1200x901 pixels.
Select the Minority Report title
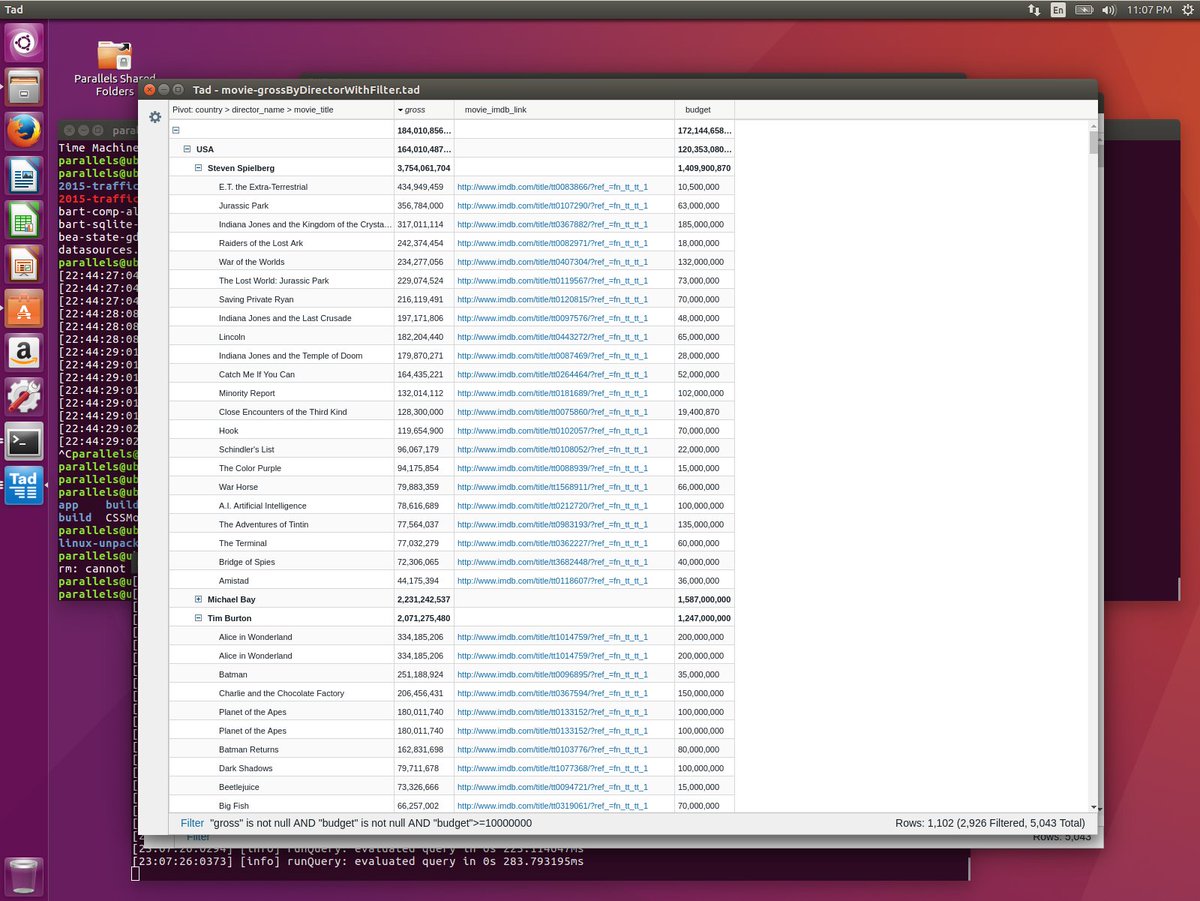pos(247,393)
